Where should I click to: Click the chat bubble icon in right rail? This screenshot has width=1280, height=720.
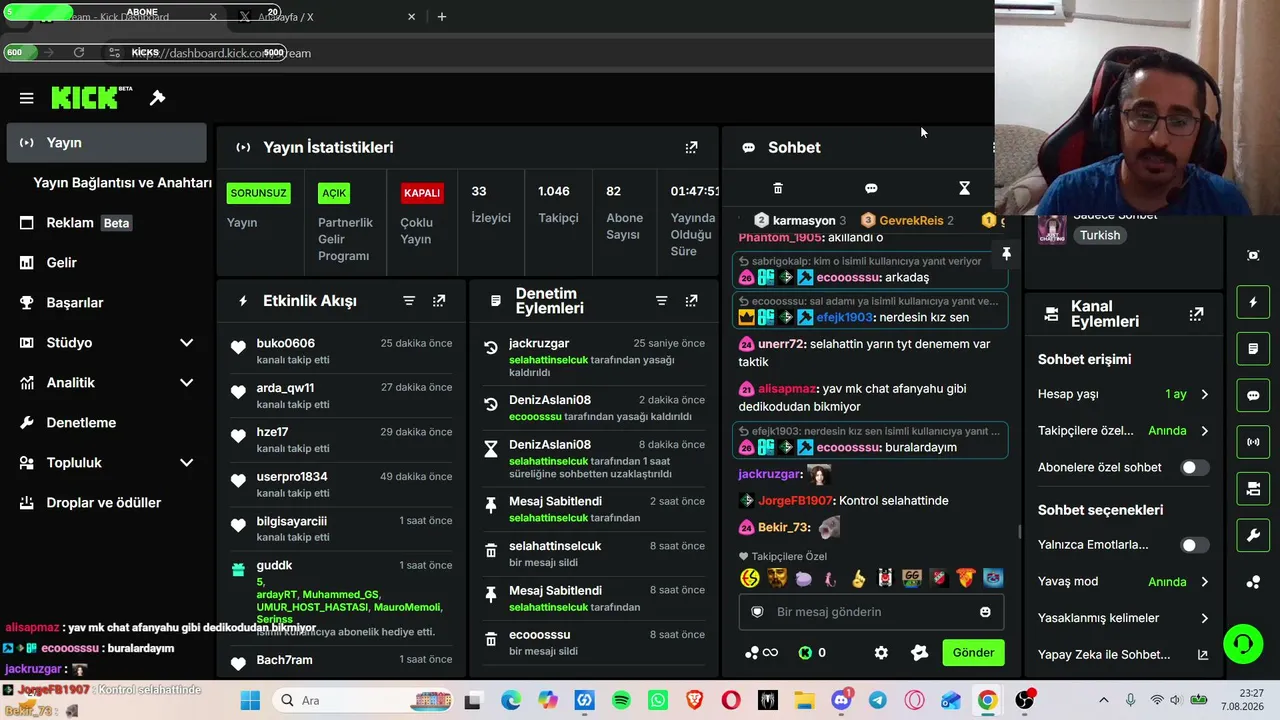click(x=1253, y=395)
